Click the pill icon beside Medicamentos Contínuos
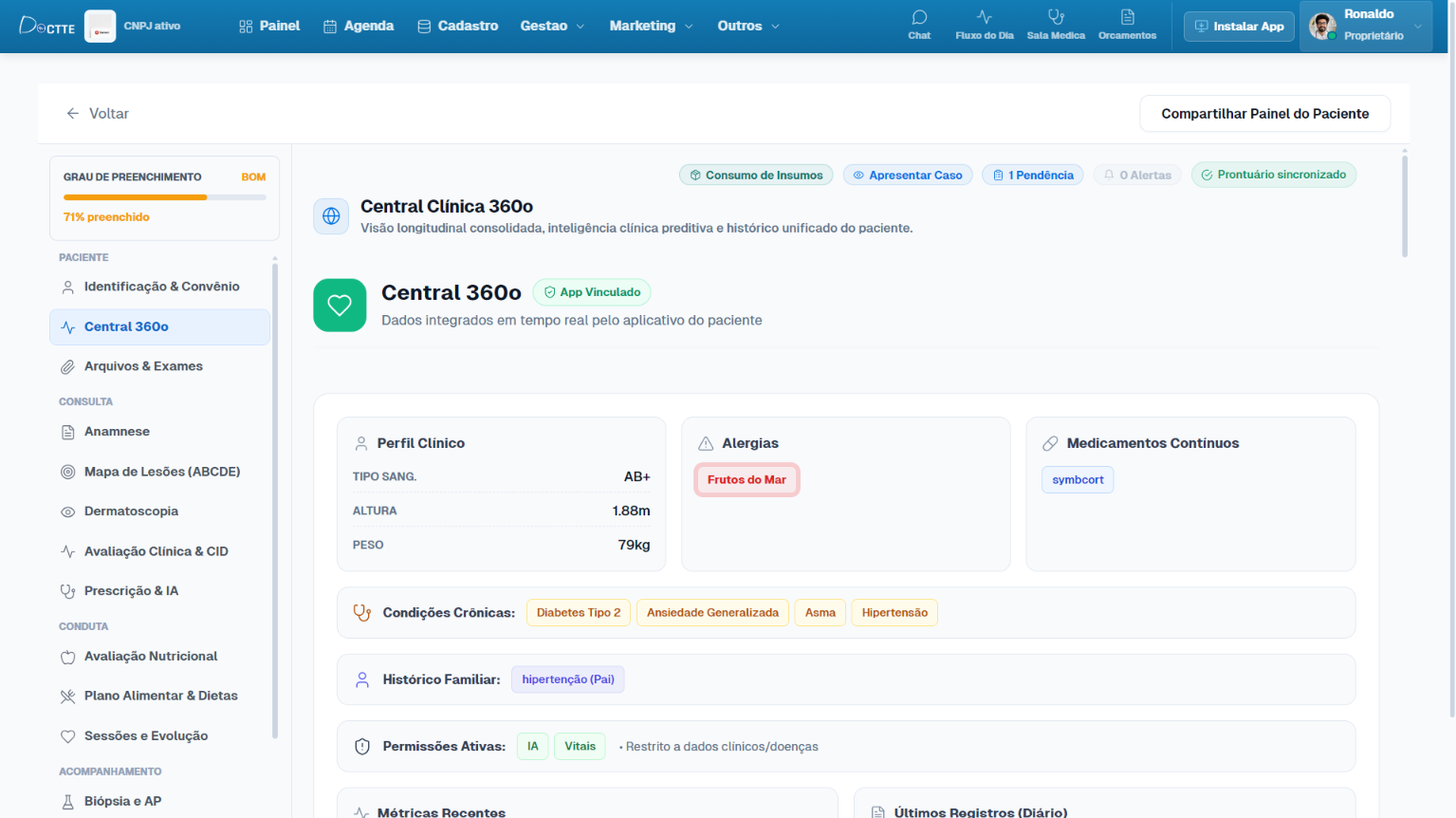 click(x=1050, y=443)
